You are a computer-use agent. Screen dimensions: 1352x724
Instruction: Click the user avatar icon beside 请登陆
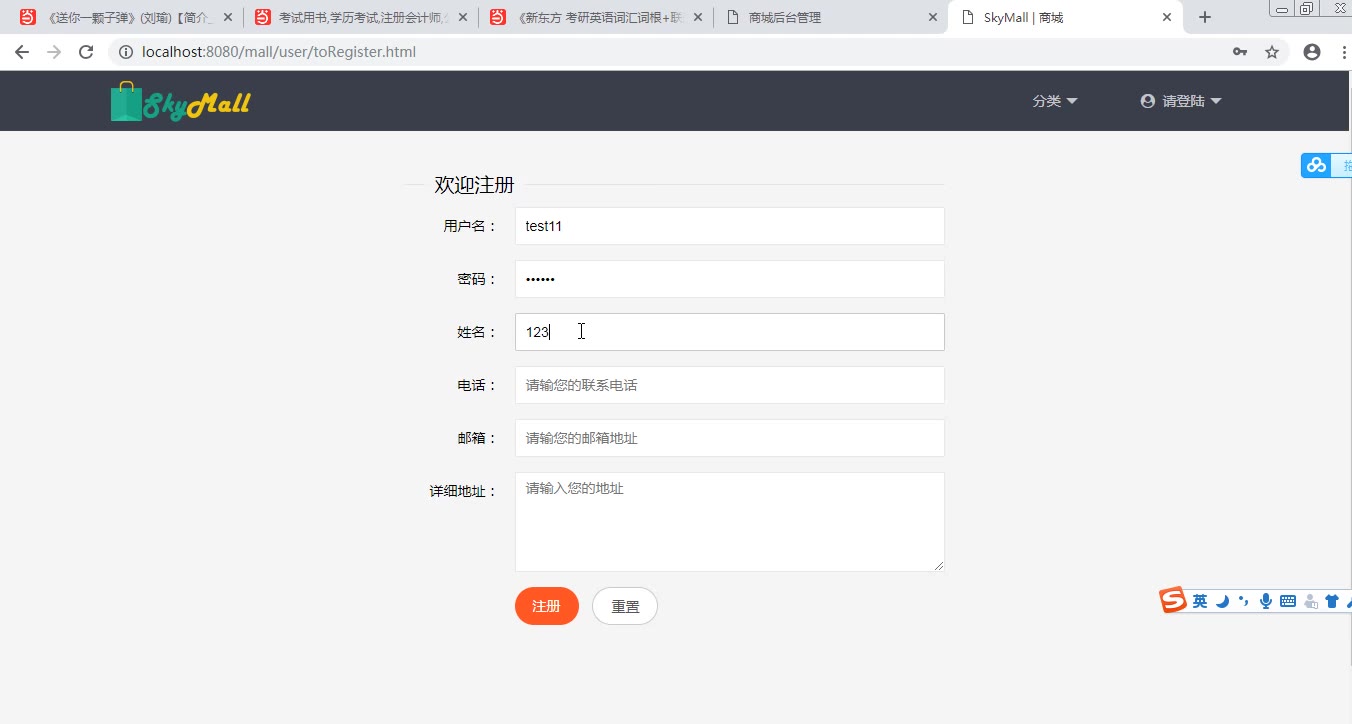(1148, 101)
